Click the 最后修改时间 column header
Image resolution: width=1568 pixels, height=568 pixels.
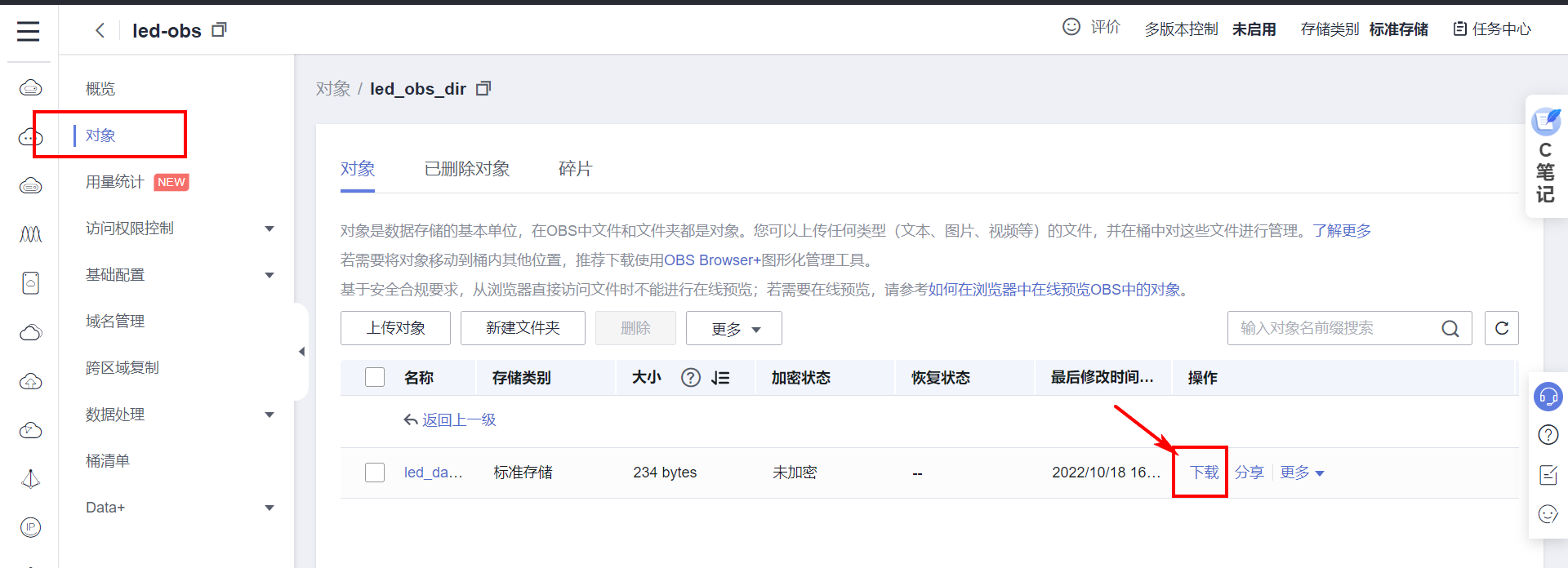tap(1102, 377)
